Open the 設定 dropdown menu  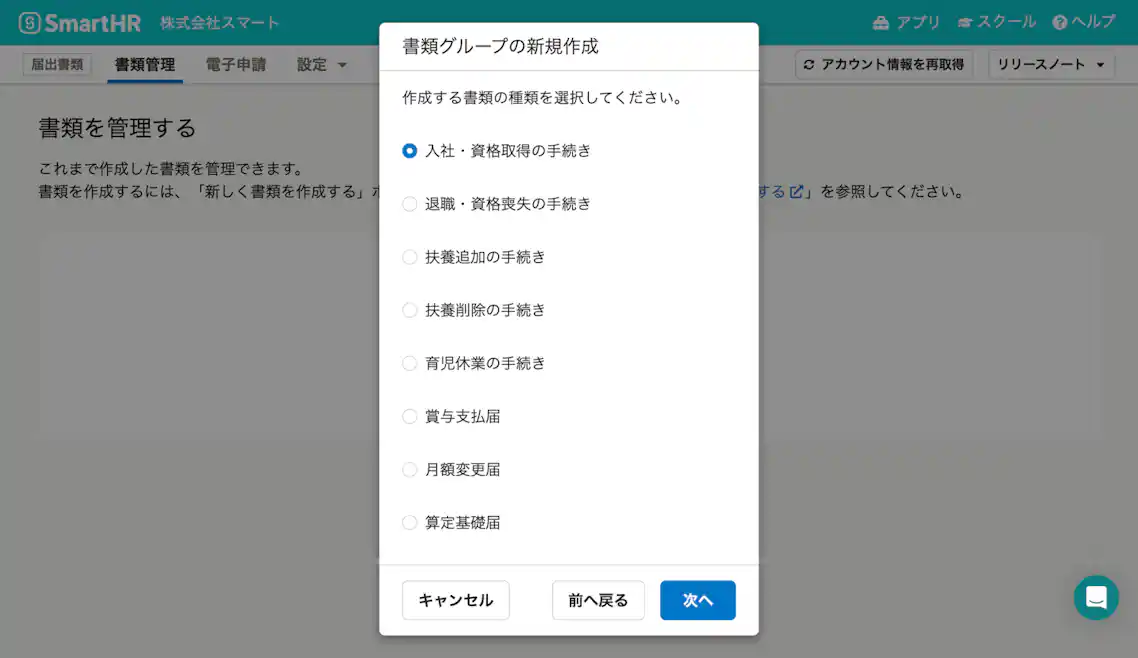coord(320,64)
